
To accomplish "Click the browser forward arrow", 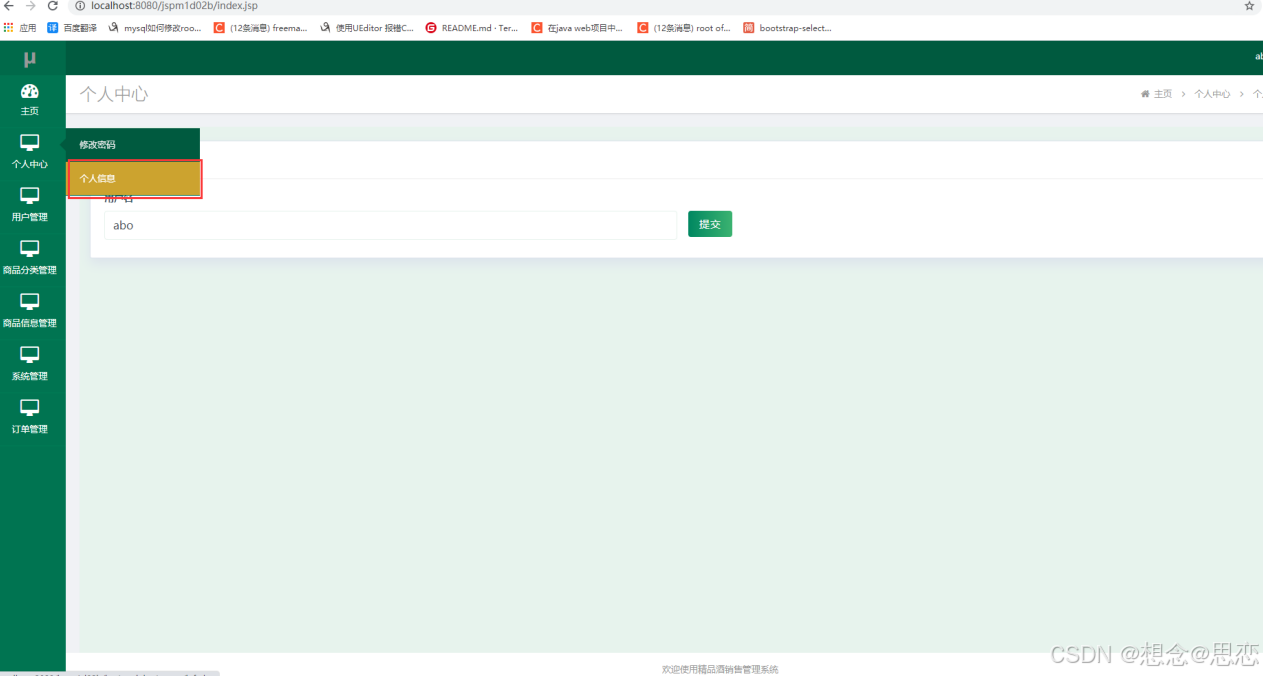I will pyautogui.click(x=30, y=6).
